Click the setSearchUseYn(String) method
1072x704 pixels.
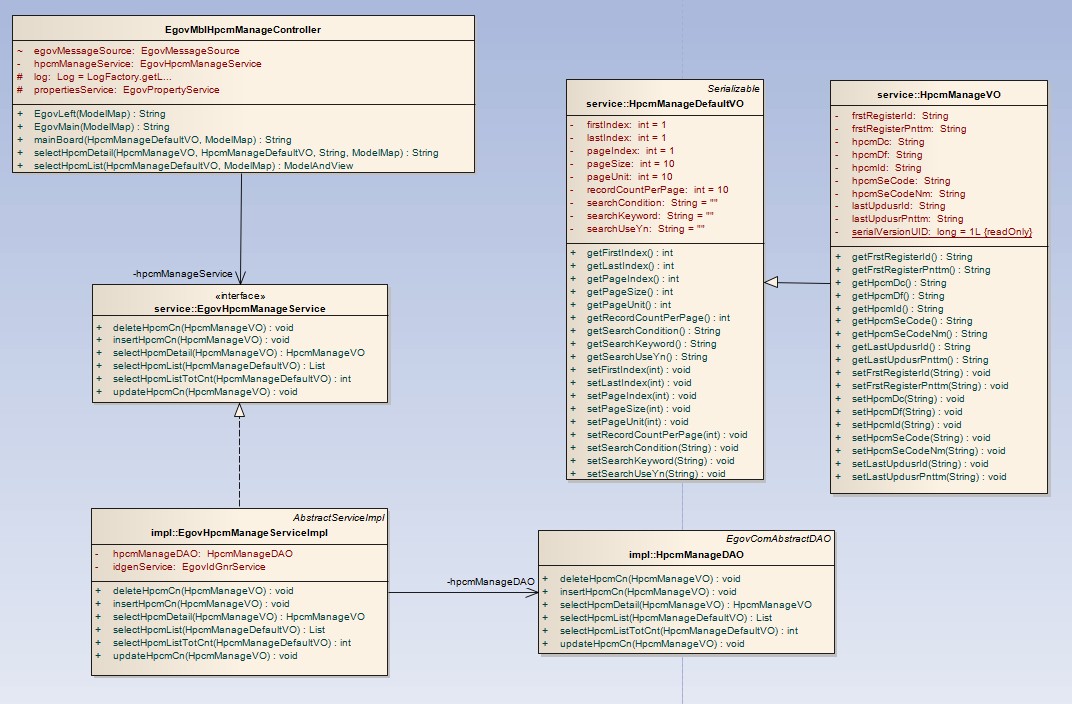[655, 474]
